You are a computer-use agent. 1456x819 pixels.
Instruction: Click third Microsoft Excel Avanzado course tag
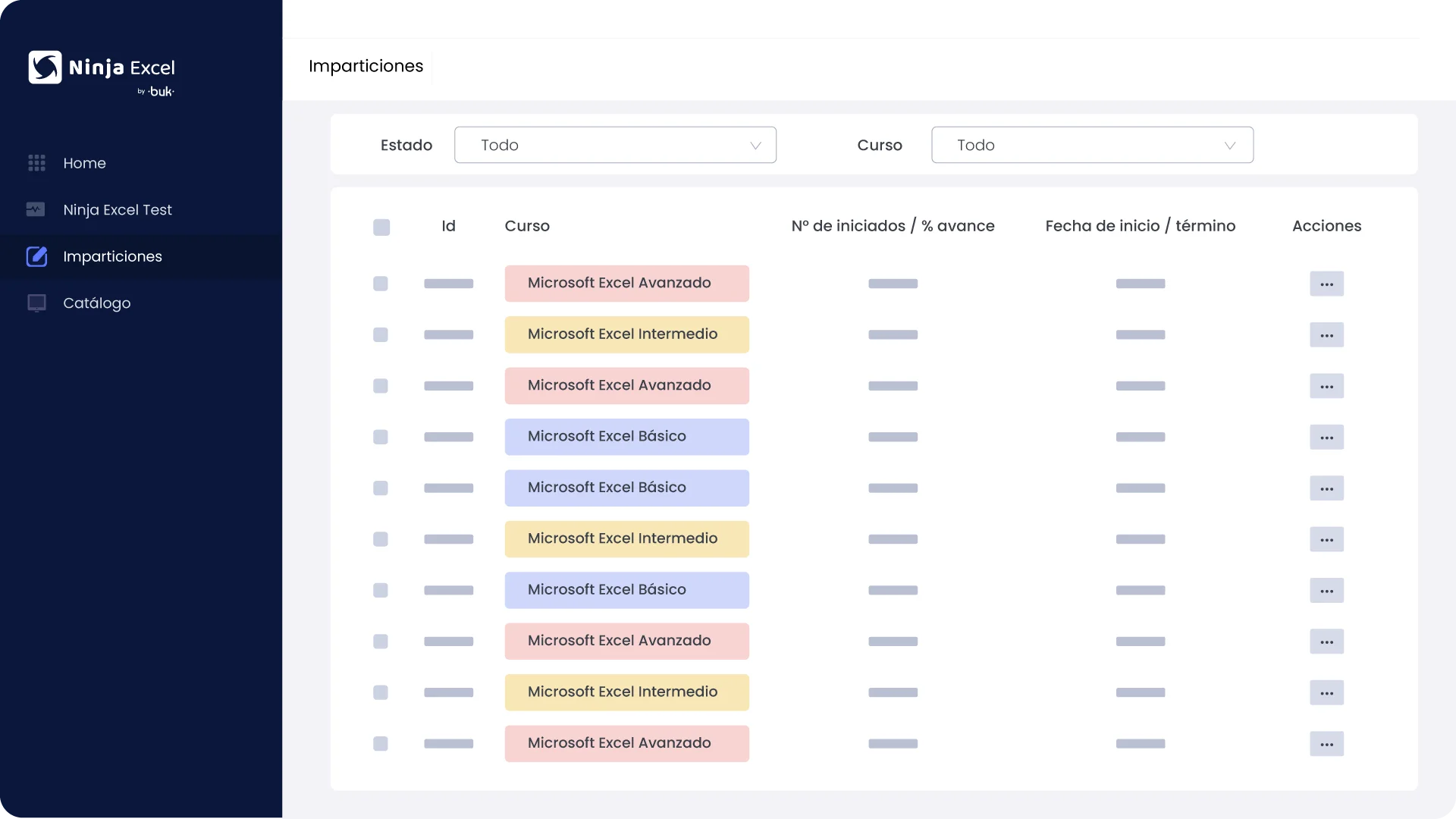click(627, 642)
